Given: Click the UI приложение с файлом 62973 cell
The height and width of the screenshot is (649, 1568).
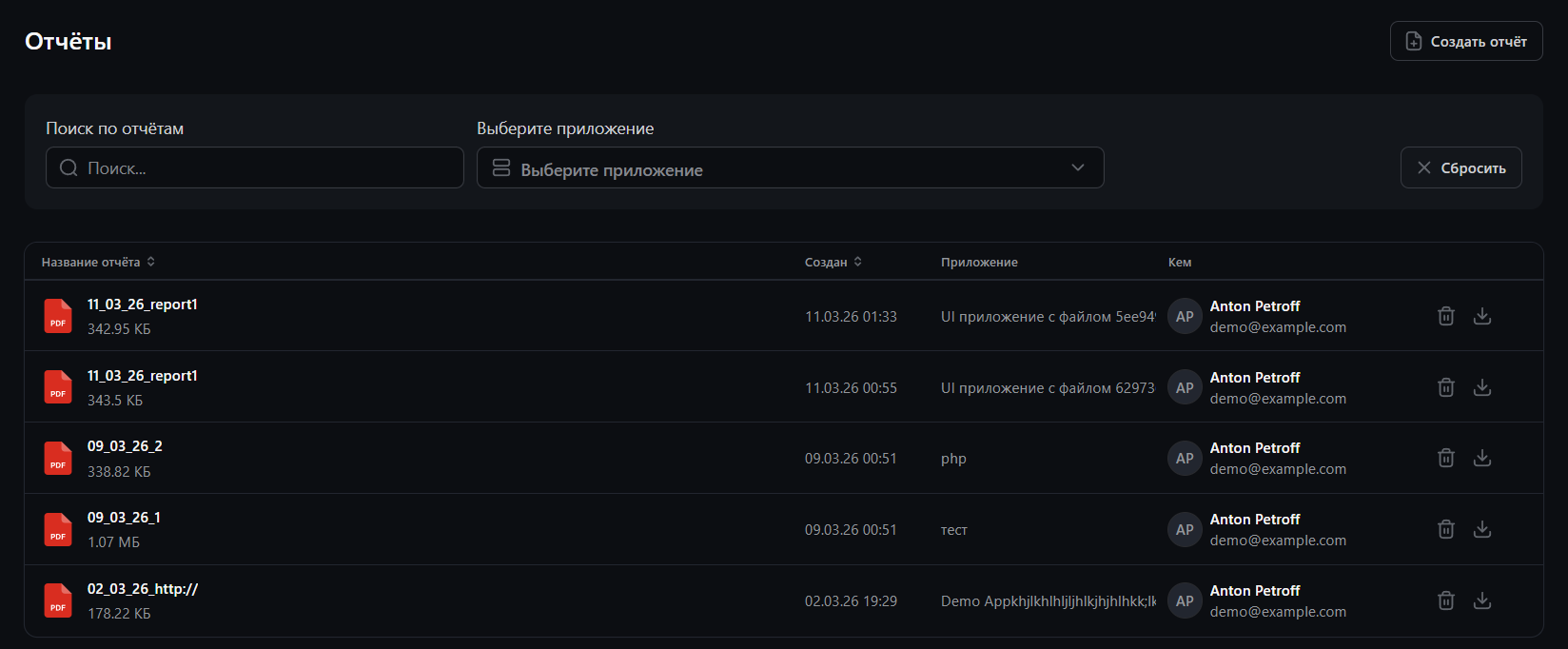Looking at the screenshot, I should (x=1048, y=388).
